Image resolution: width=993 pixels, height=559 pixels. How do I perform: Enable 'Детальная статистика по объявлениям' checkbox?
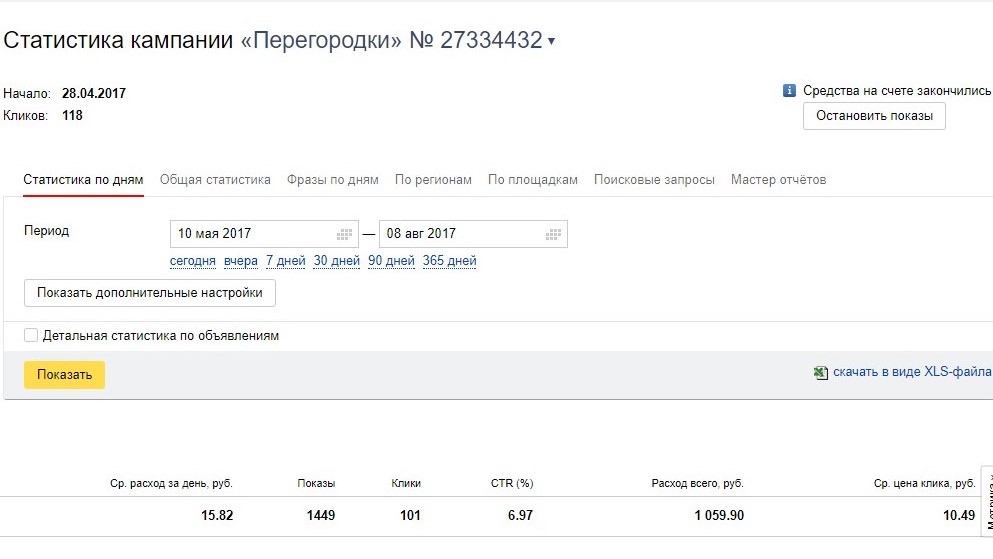(x=31, y=336)
